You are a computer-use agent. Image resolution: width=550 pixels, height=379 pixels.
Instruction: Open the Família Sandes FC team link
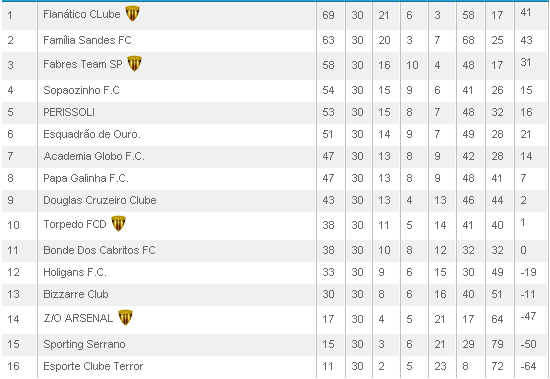click(x=87, y=40)
